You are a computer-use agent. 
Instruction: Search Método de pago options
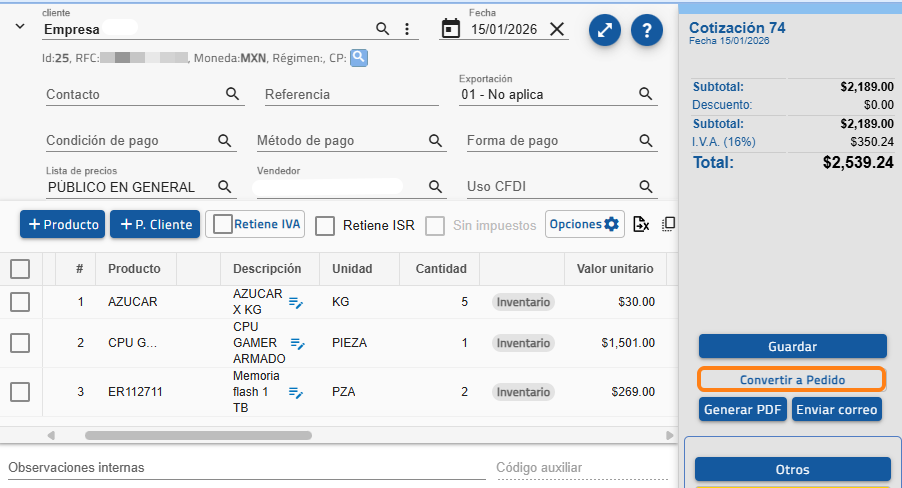(435, 140)
